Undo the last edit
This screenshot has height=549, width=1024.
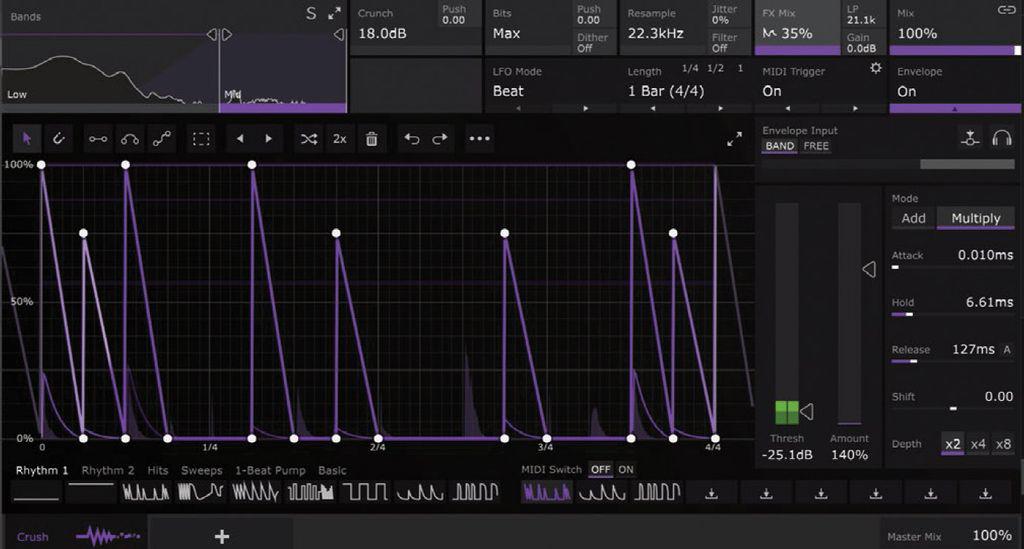pyautogui.click(x=411, y=138)
